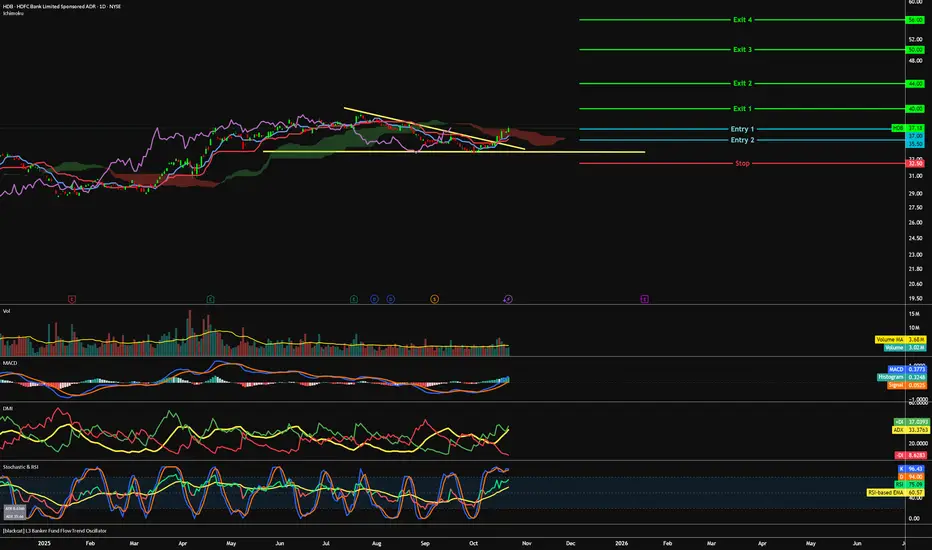Screen dimensions: 932x550
Task: Select the Exit 2 line label
Action: 742,83
